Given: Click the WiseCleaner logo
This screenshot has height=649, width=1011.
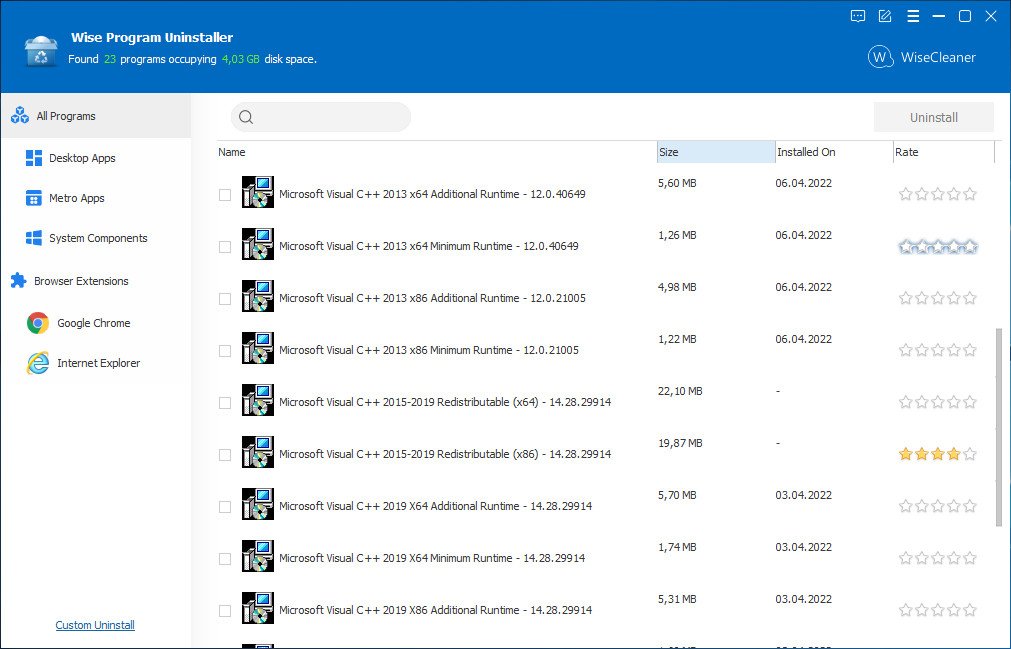Looking at the screenshot, I should [x=921, y=57].
